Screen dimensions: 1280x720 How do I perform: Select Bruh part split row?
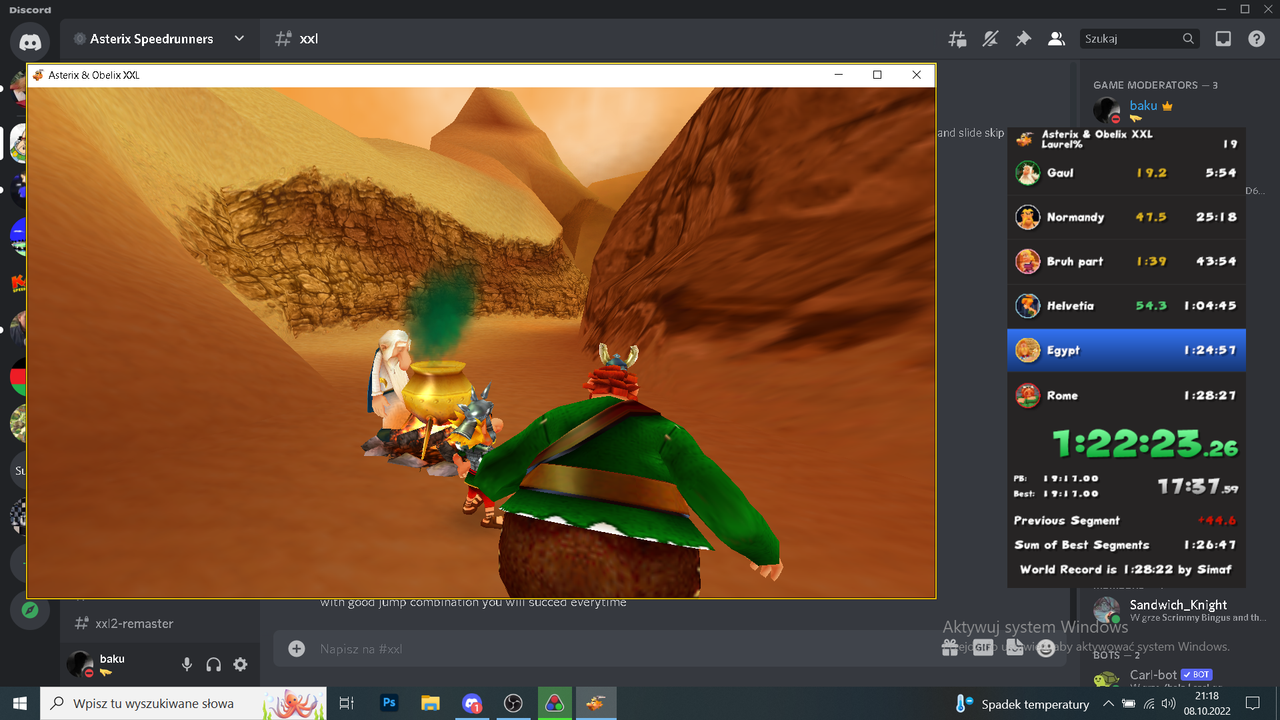pos(1127,261)
